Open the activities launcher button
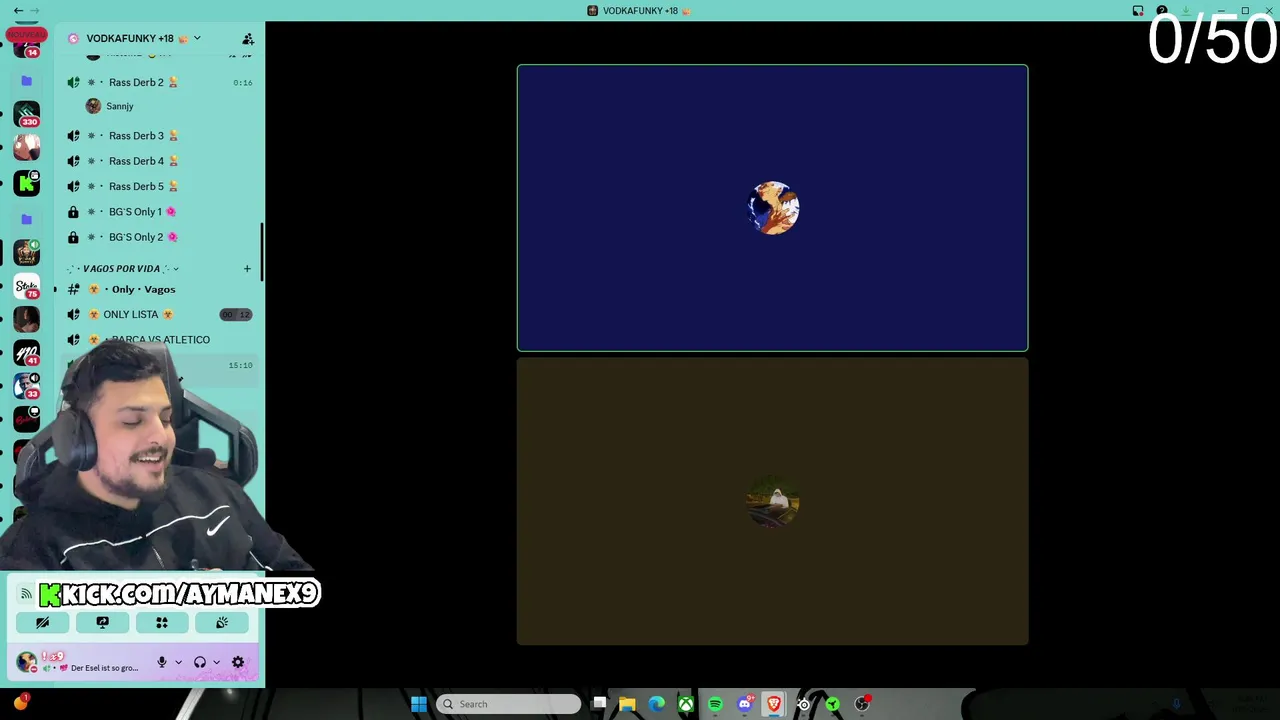 pos(162,622)
